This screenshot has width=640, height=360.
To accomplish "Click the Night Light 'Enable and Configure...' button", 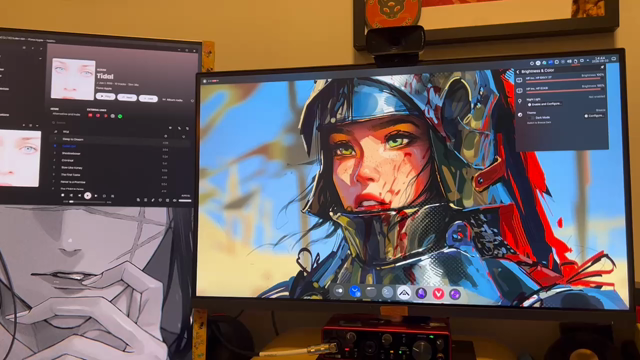I will 545,104.
